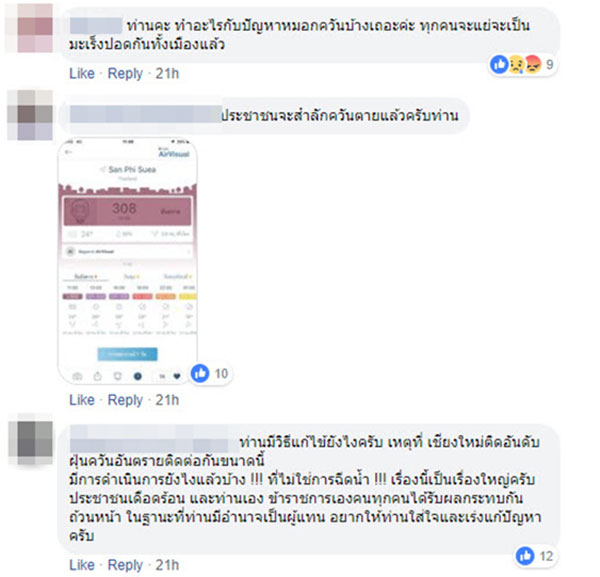Reply to the comment with 9 reactions

[125, 73]
